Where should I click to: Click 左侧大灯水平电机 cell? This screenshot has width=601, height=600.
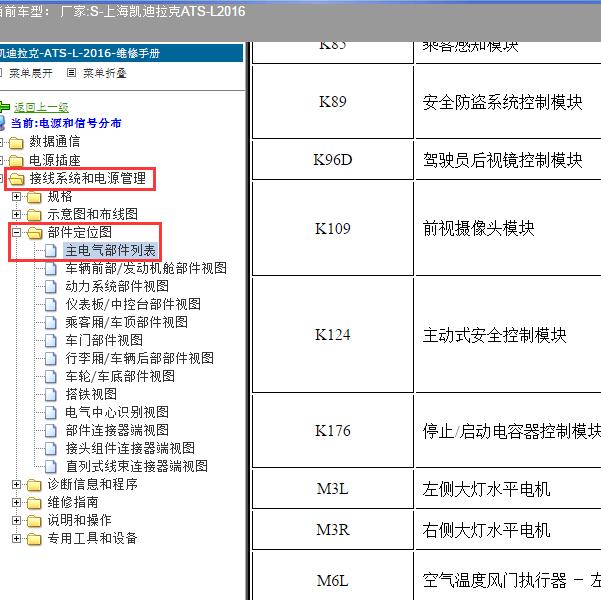tap(508, 489)
